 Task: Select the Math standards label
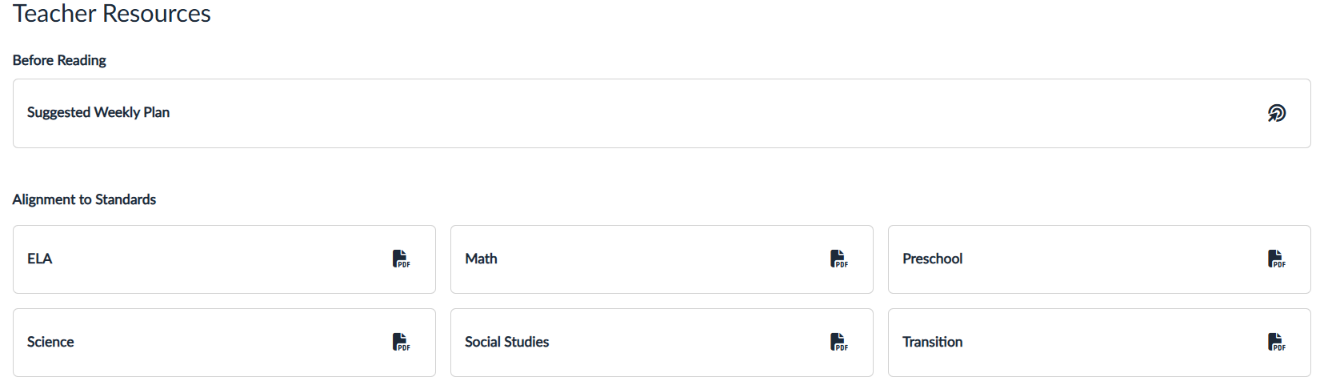pos(481,259)
